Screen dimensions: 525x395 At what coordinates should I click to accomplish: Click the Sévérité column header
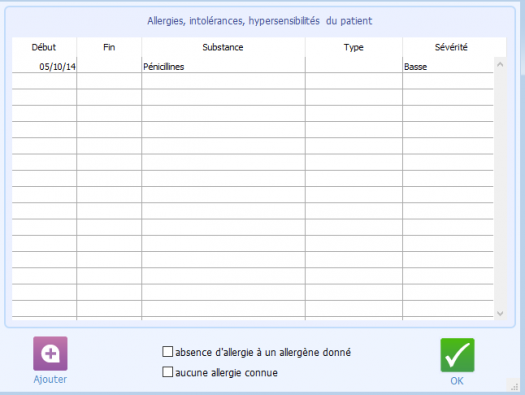tap(451, 47)
